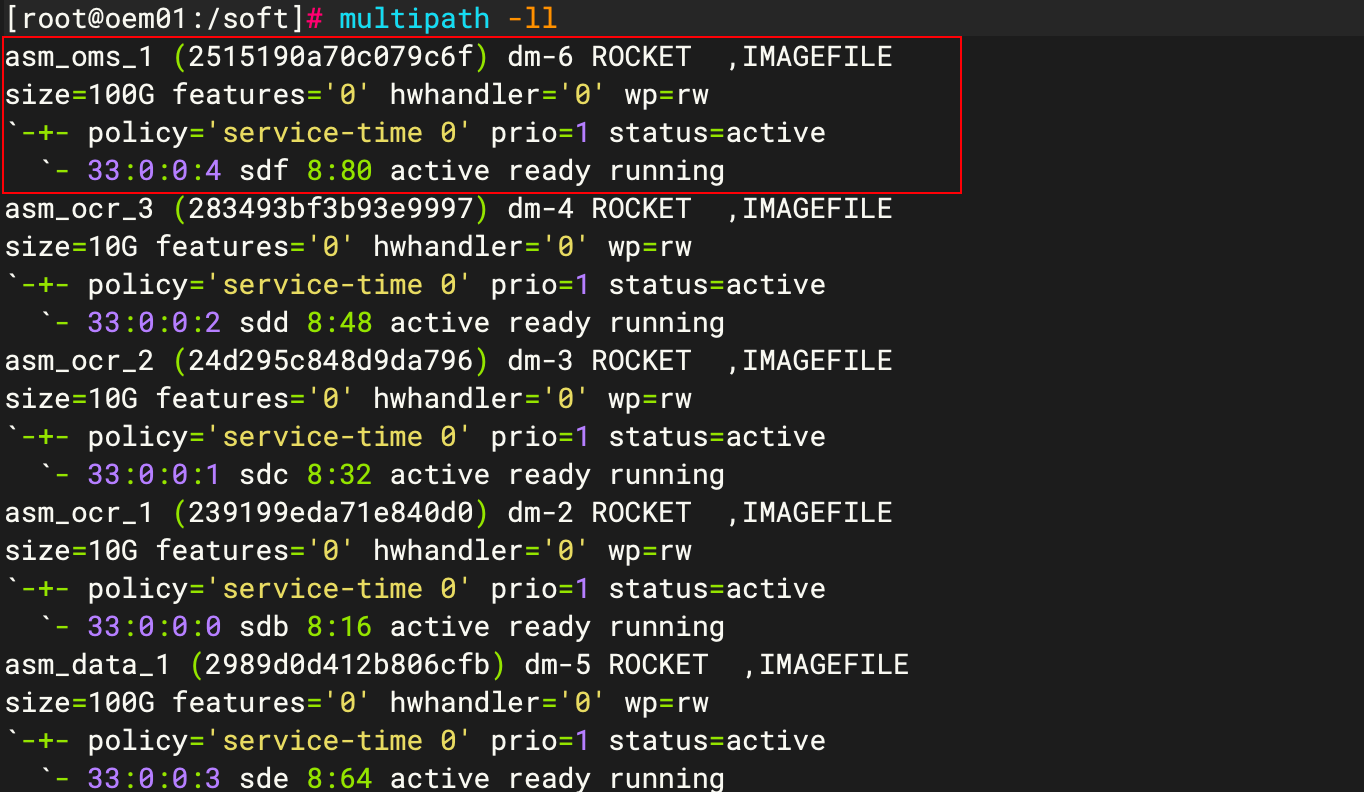1364x792 pixels.
Task: Select the asm_oms_1 device name
Action: point(80,57)
